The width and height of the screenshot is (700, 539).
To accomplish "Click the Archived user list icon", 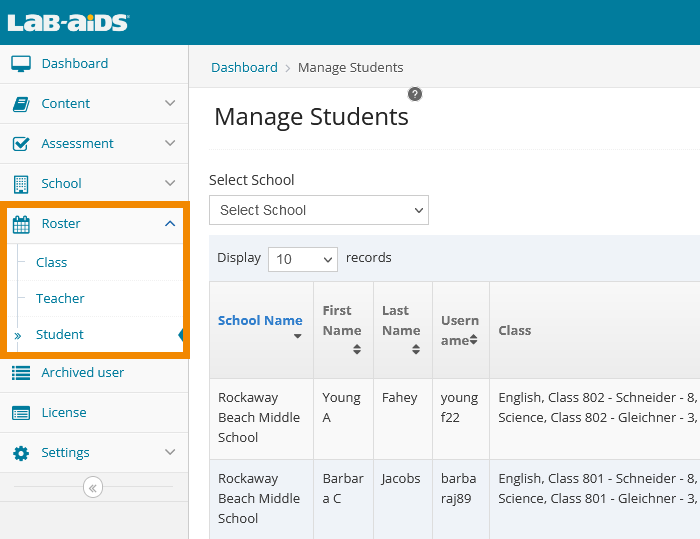I will coord(21,373).
